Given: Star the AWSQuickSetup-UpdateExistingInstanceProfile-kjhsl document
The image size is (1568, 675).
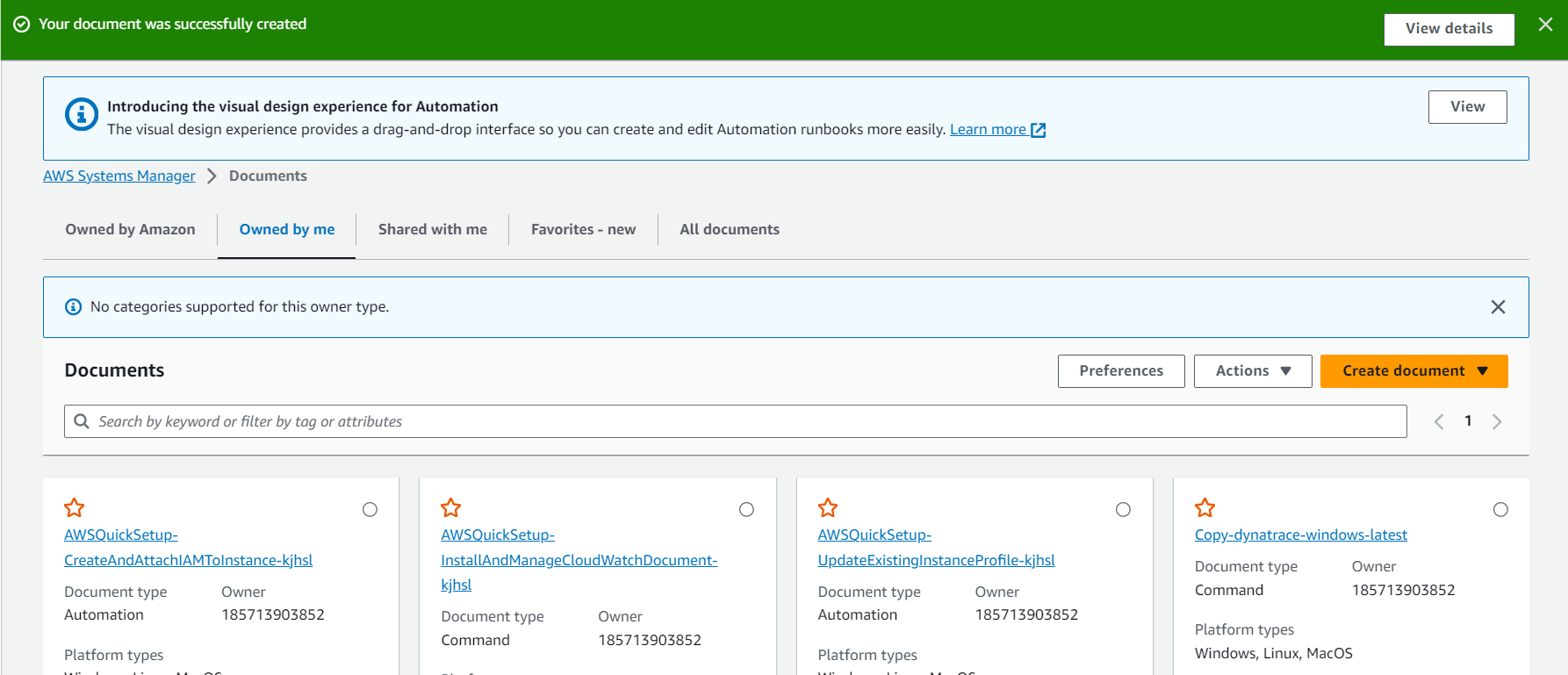Looking at the screenshot, I should (x=828, y=507).
